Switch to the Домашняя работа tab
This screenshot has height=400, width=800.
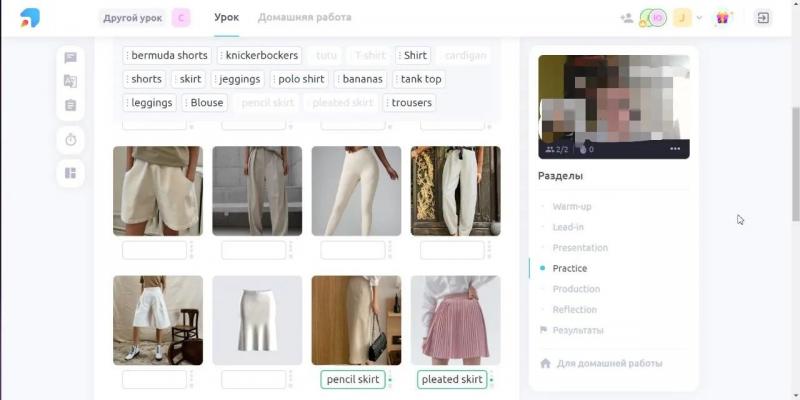(304, 17)
